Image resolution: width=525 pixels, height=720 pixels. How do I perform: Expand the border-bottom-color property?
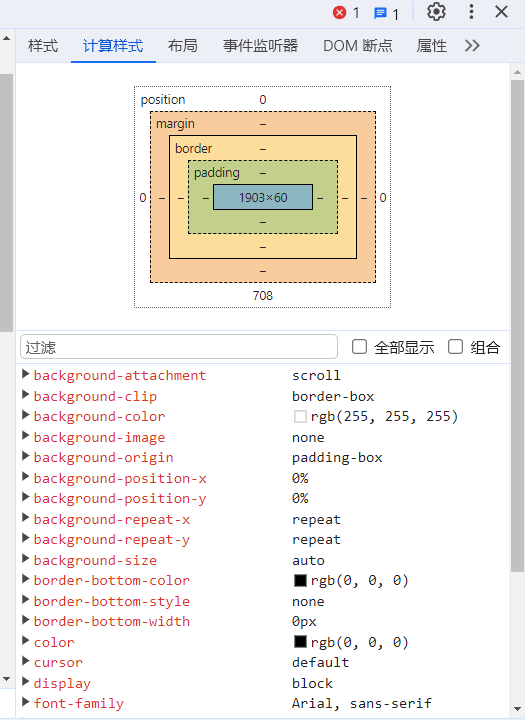tap(26, 579)
